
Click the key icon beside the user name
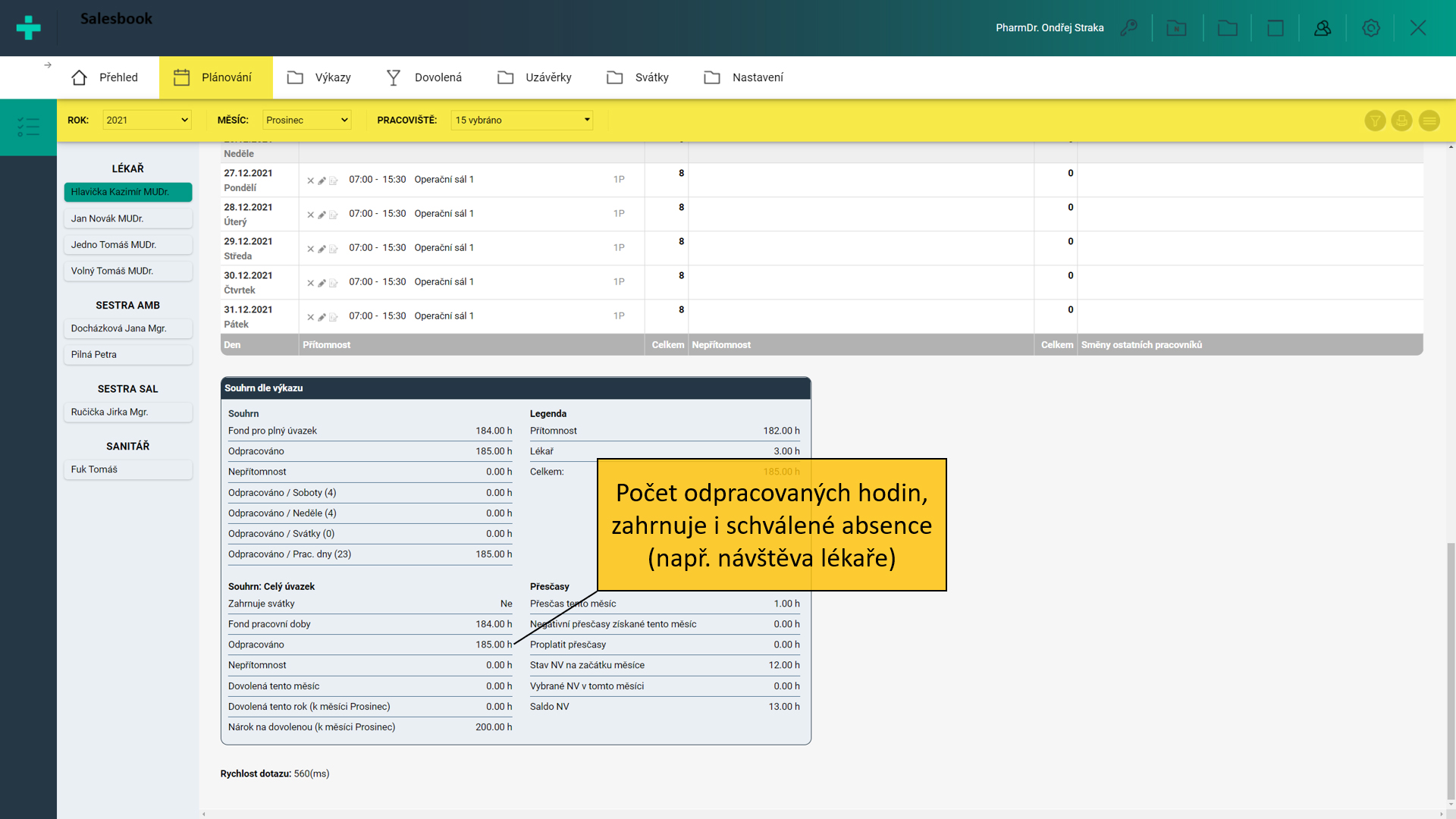click(x=1129, y=28)
